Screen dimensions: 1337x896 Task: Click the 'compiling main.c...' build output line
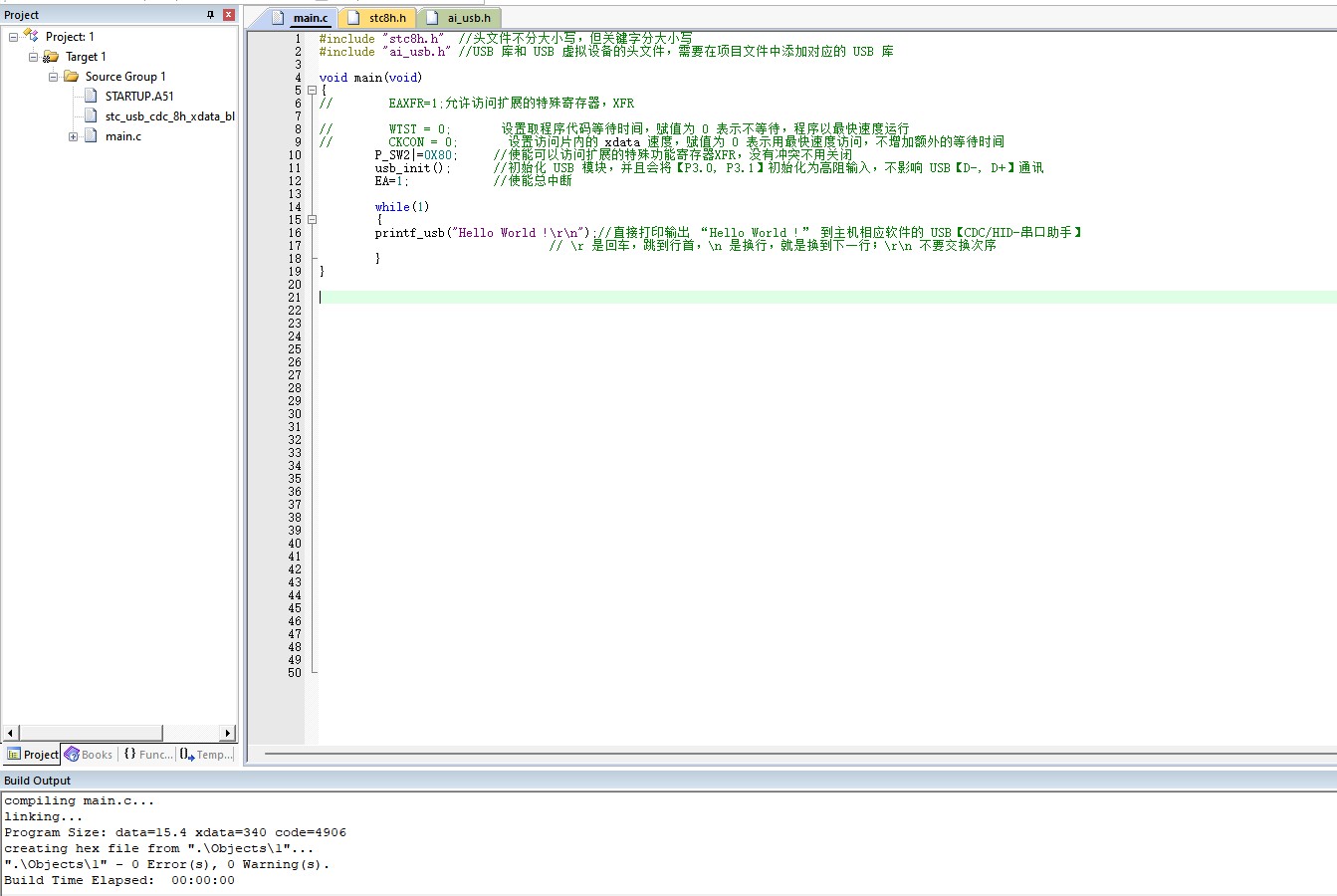tap(80, 800)
